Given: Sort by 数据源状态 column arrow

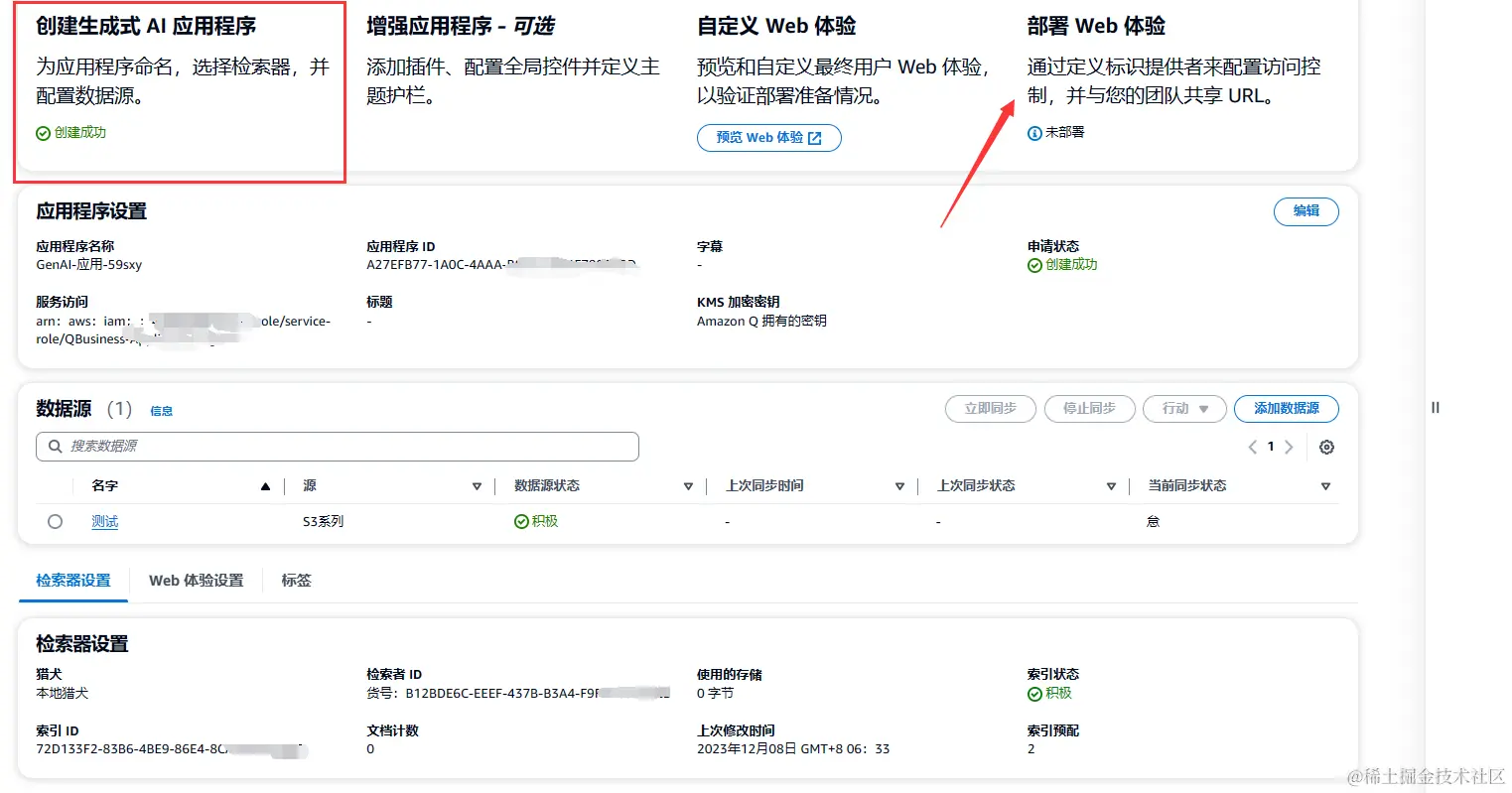Looking at the screenshot, I should tap(688, 486).
